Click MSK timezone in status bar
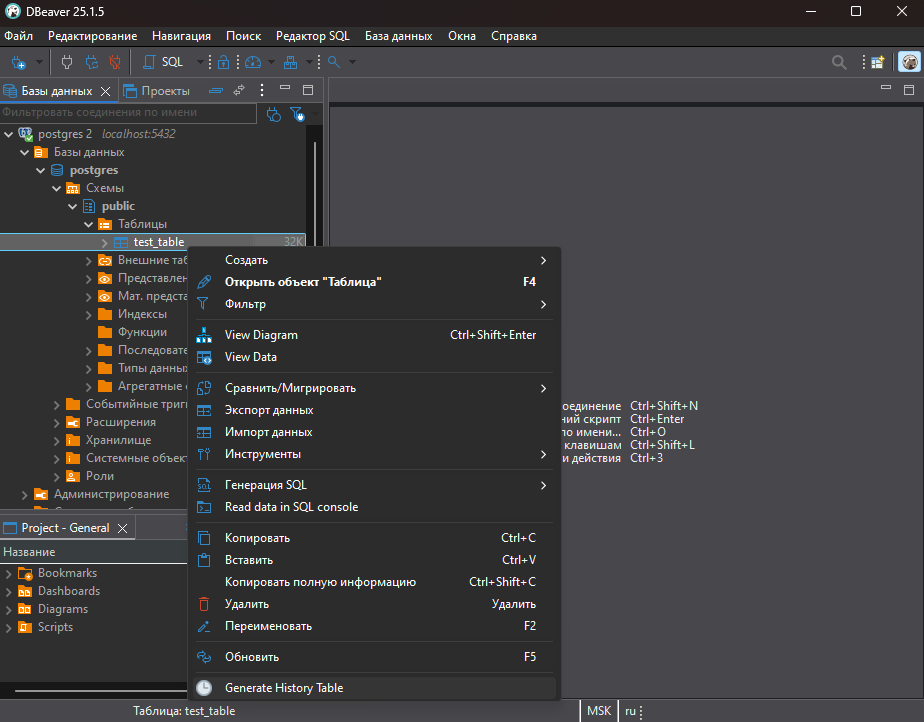Image resolution: width=924 pixels, height=722 pixels. [x=599, y=710]
